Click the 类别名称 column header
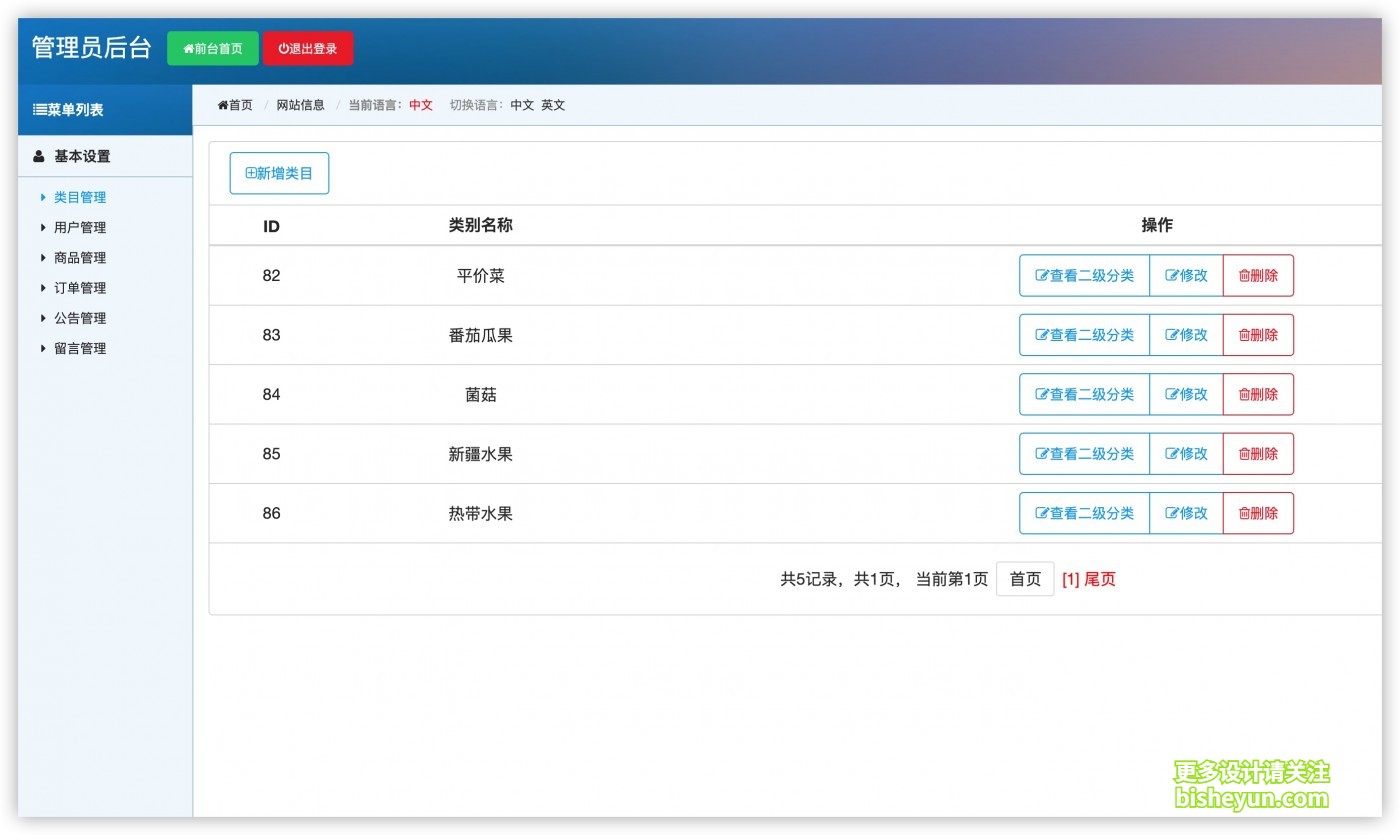 coord(481,225)
